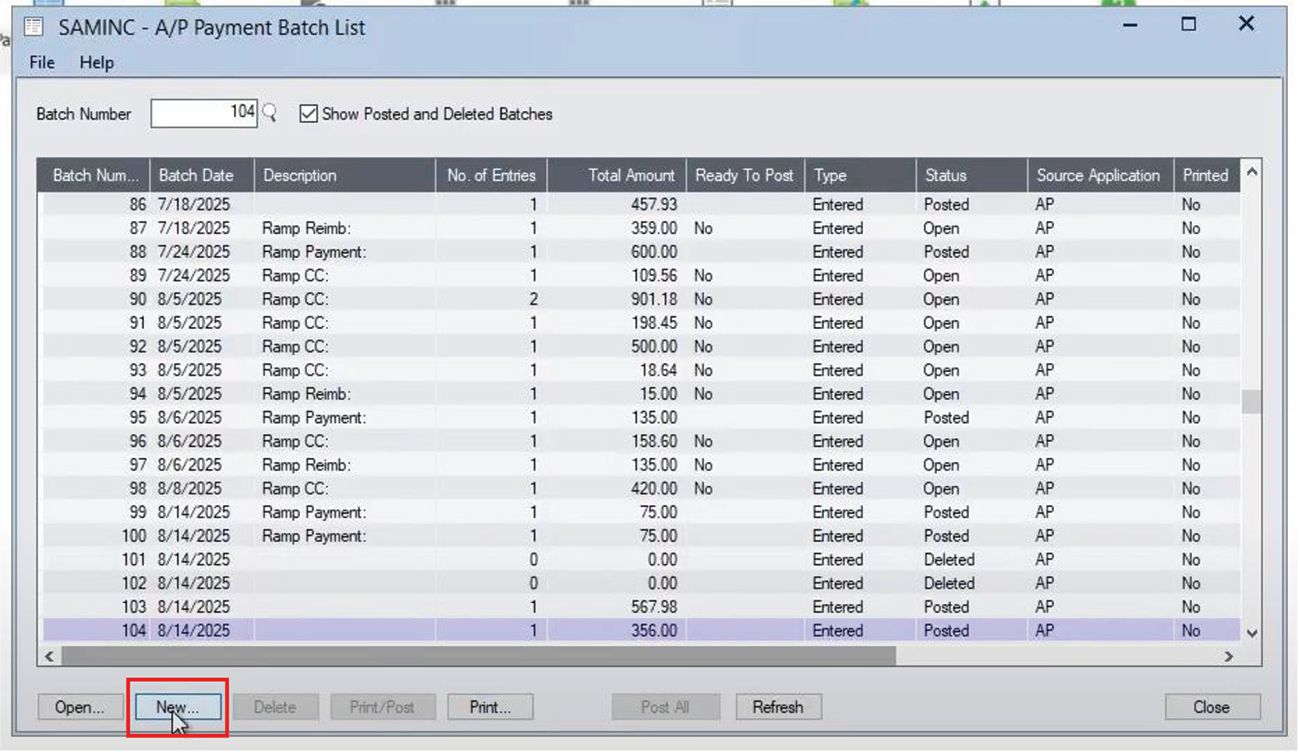Click the Delete button
1300x756 pixels.
pyautogui.click(x=275, y=707)
